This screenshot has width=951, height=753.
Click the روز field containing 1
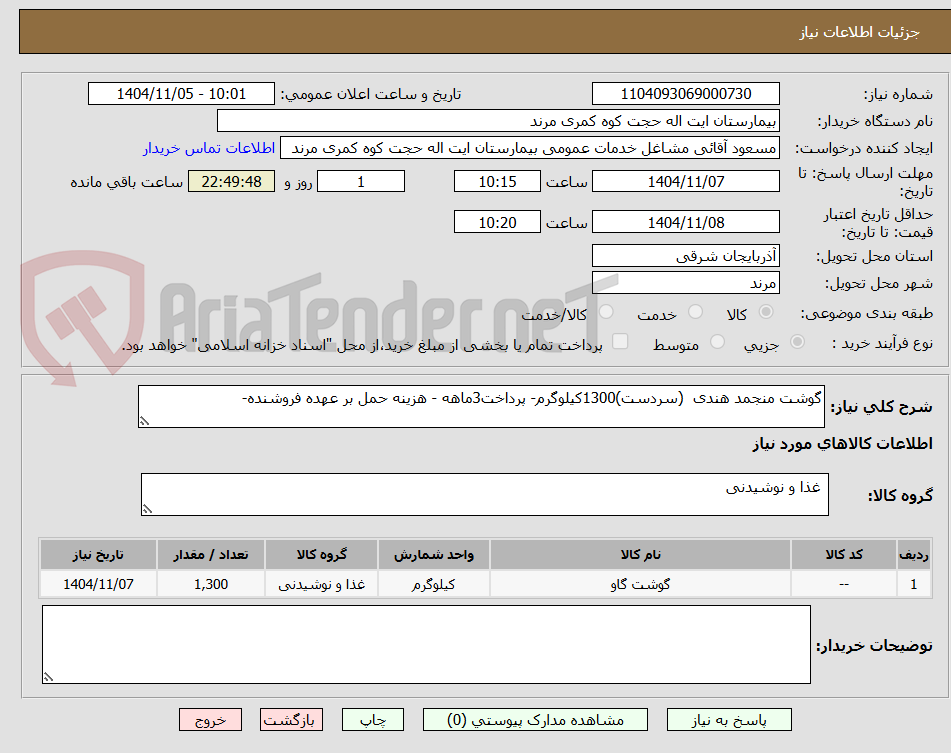tap(360, 182)
